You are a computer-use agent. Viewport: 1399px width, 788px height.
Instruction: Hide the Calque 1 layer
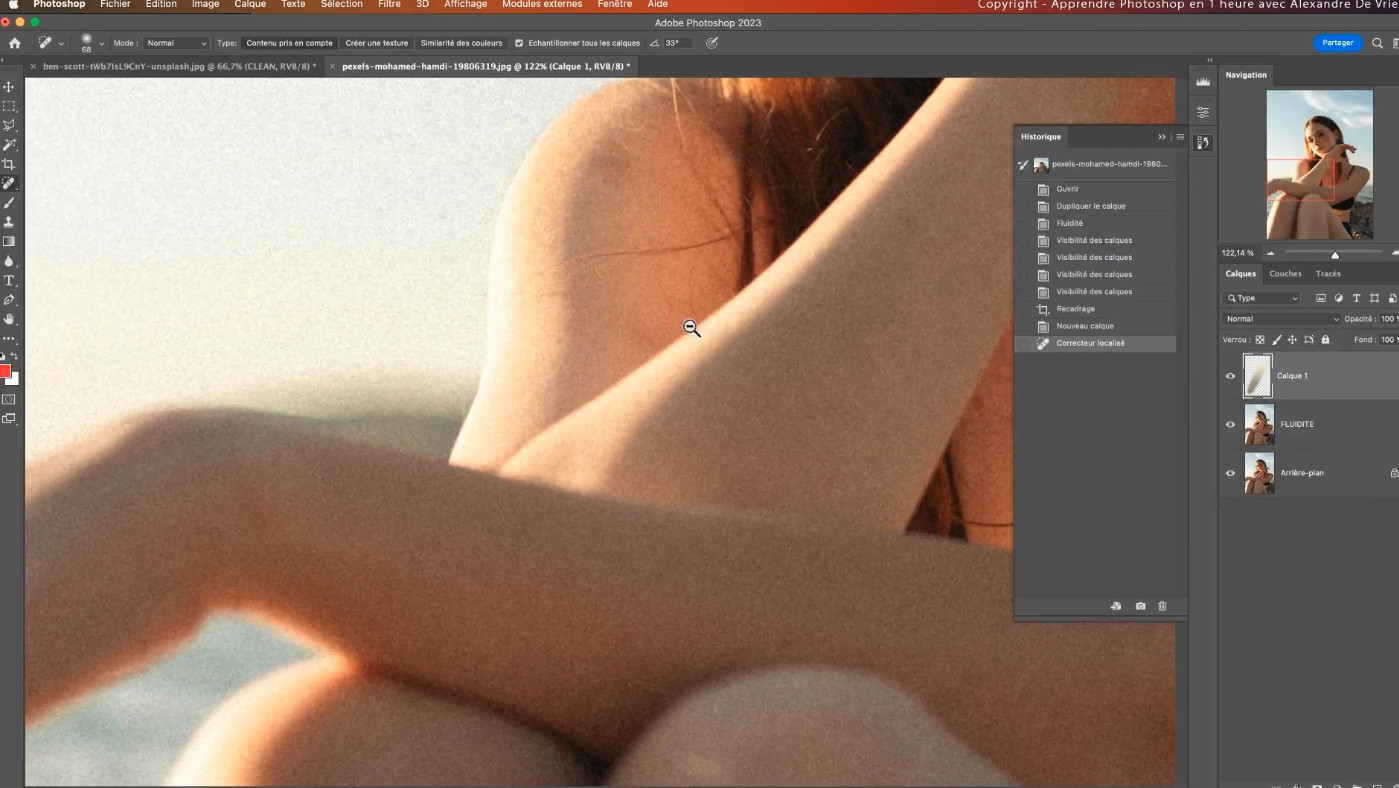(1230, 376)
